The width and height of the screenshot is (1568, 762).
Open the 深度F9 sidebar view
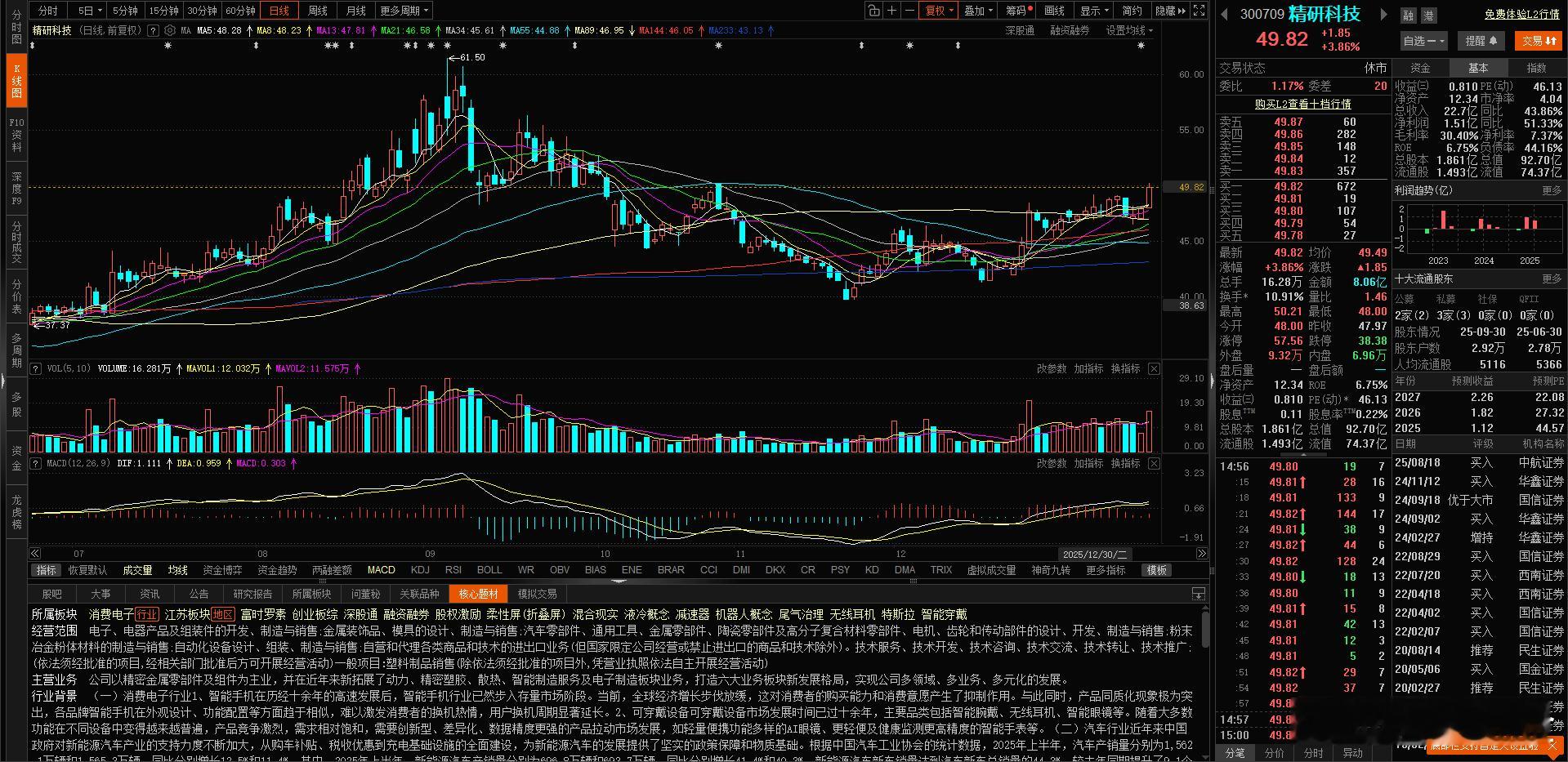pyautogui.click(x=16, y=188)
